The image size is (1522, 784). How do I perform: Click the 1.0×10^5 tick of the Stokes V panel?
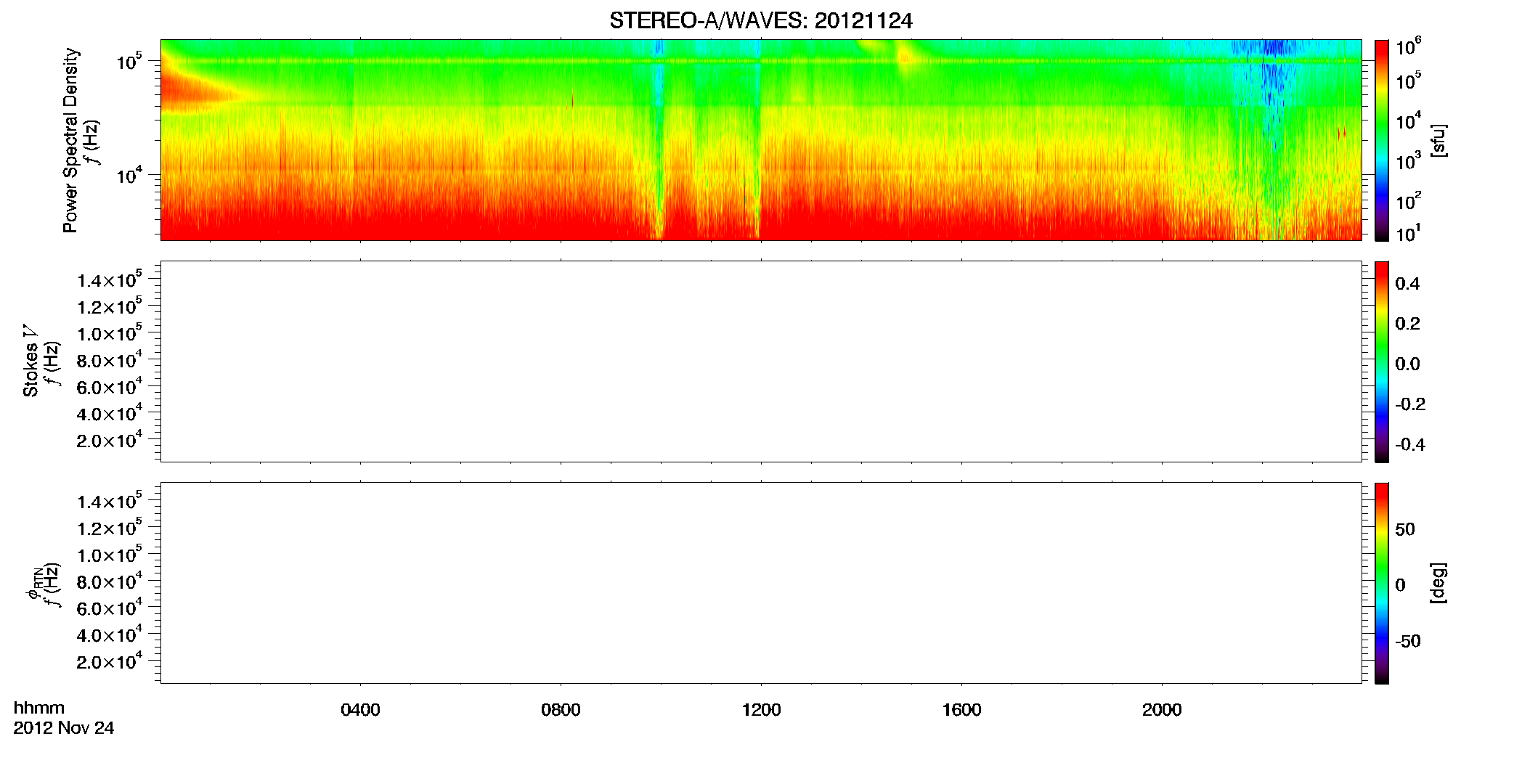point(110,332)
